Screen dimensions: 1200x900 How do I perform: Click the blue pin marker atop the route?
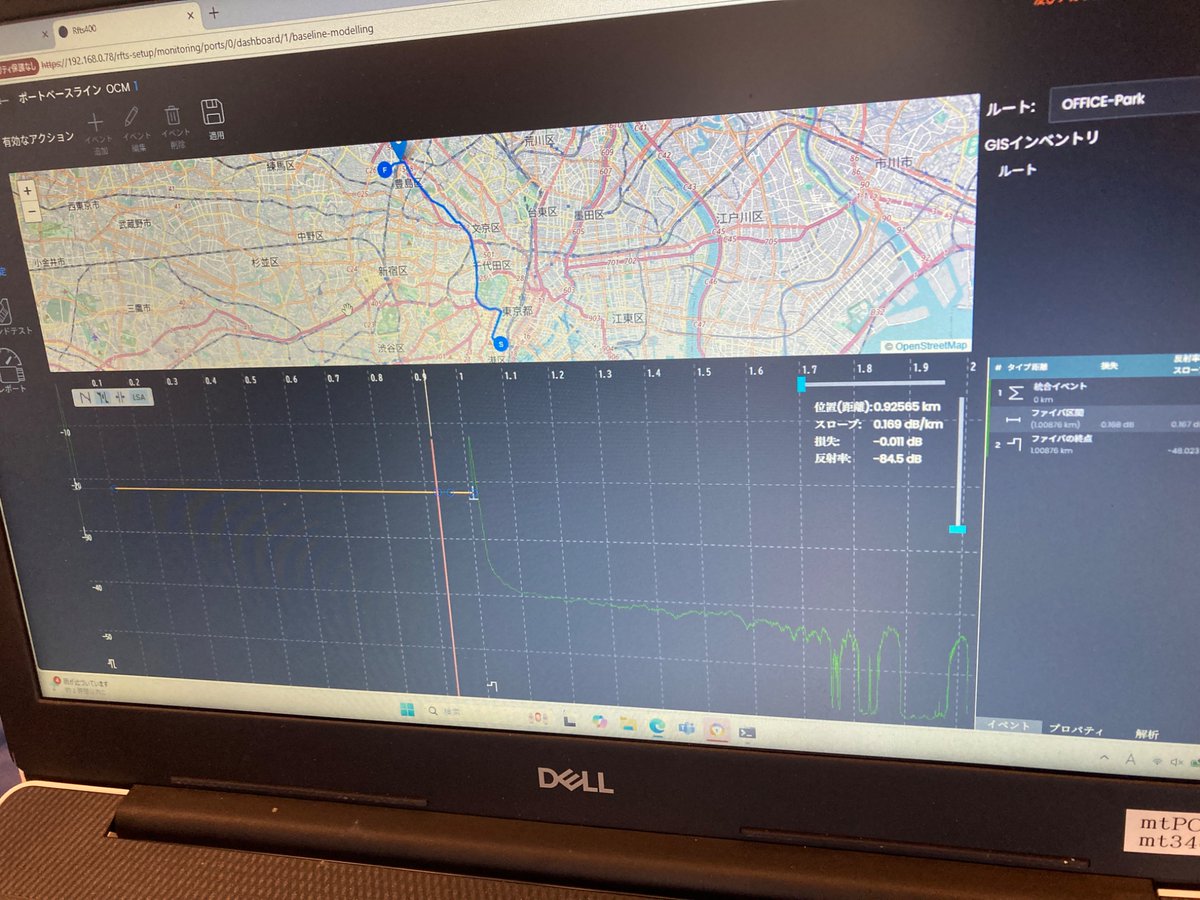pos(400,148)
